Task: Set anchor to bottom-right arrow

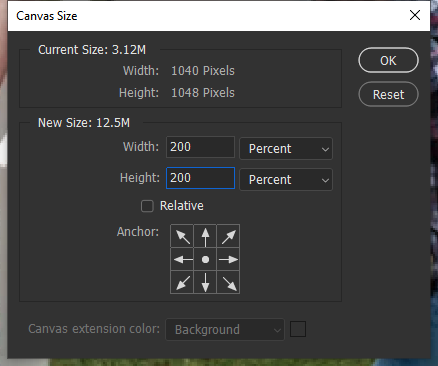Action: 228,282
